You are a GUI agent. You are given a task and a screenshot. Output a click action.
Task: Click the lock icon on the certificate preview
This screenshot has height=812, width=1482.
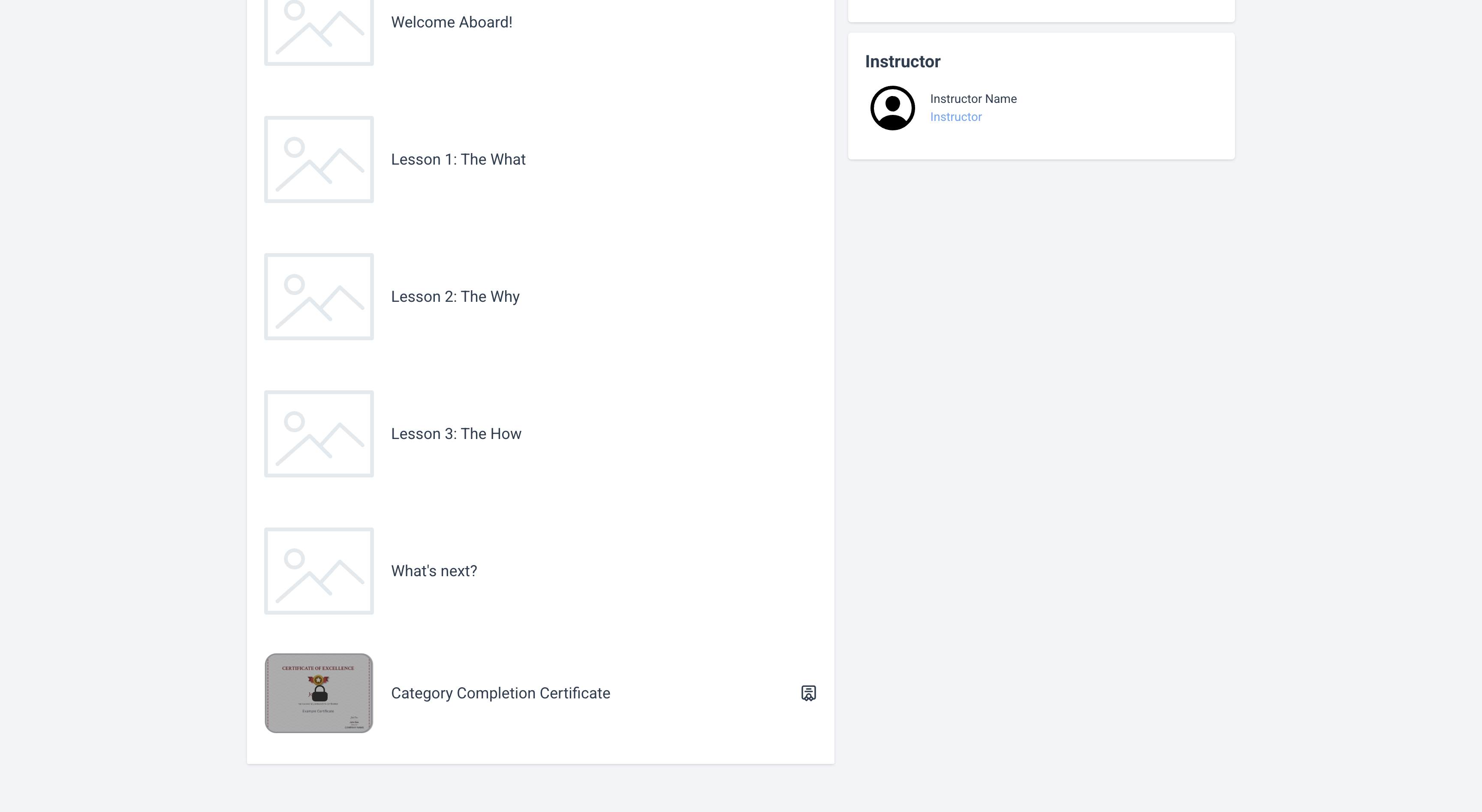[x=319, y=692]
